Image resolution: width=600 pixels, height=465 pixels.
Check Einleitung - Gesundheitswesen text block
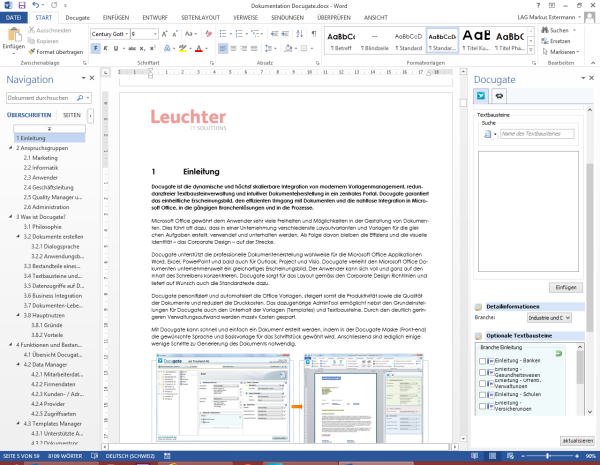(482, 372)
